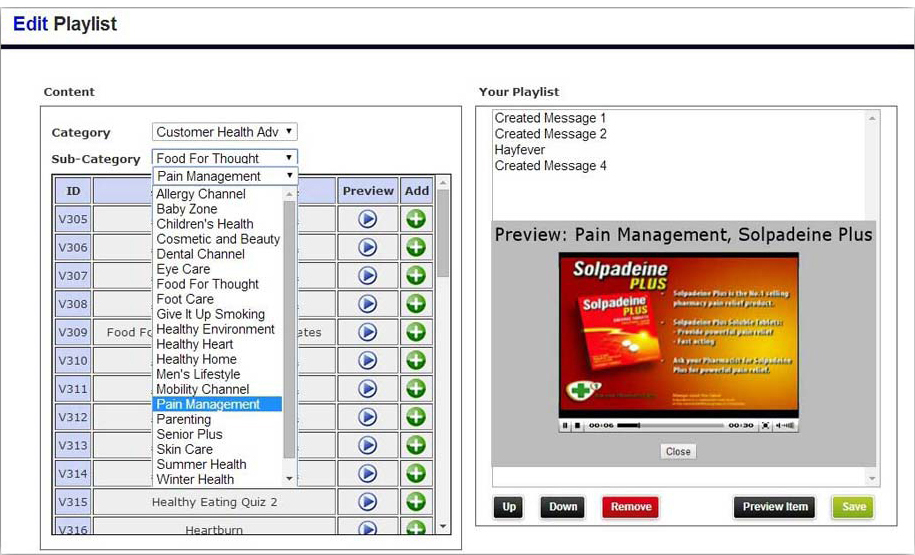Choose Mobility Channel option

(x=218, y=389)
